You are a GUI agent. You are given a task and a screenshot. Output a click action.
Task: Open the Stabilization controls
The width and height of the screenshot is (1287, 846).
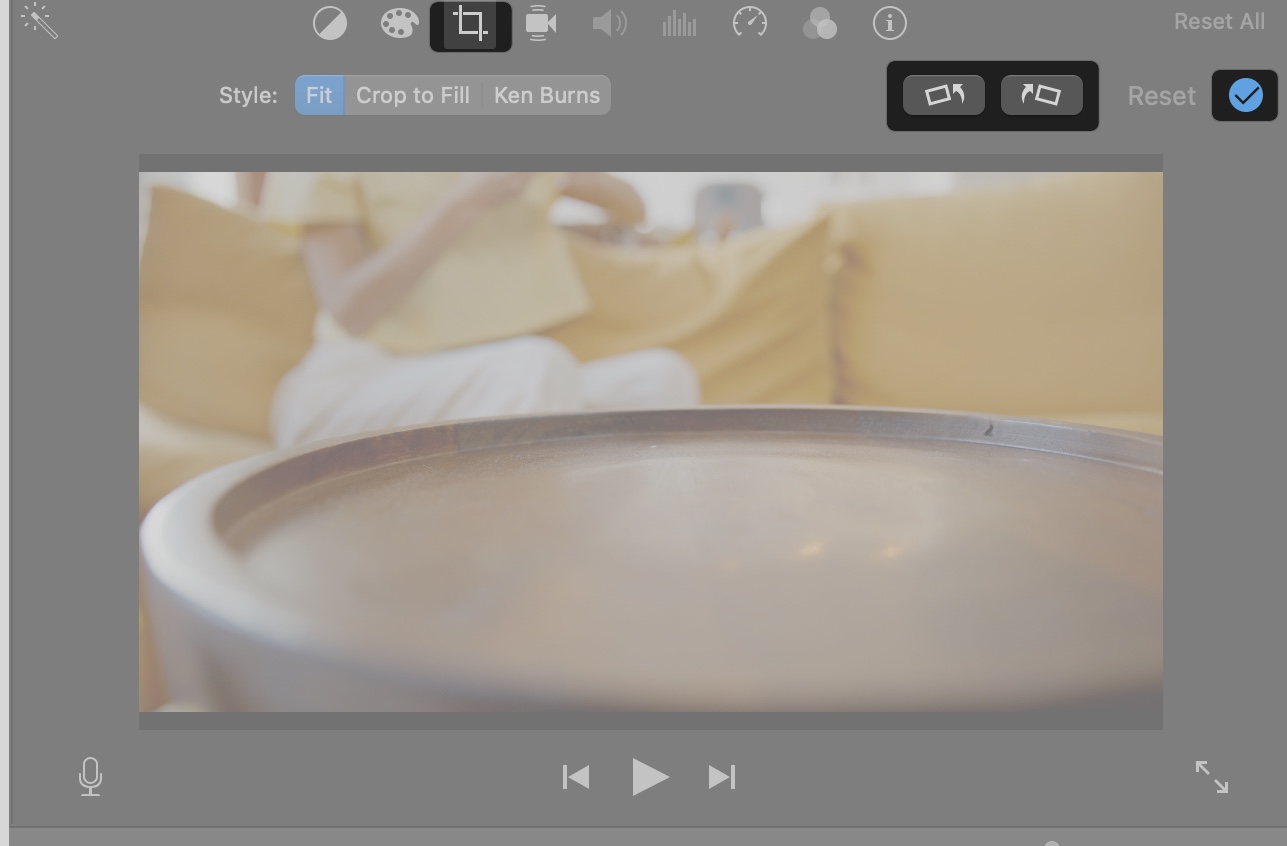point(540,23)
